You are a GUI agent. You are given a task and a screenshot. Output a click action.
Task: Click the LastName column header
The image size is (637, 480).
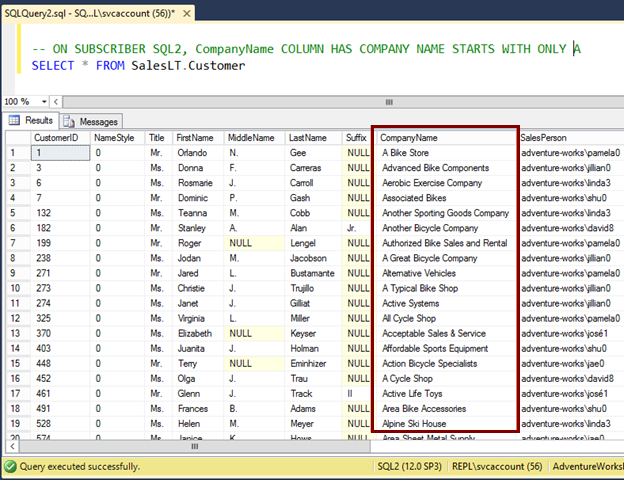pos(307,138)
